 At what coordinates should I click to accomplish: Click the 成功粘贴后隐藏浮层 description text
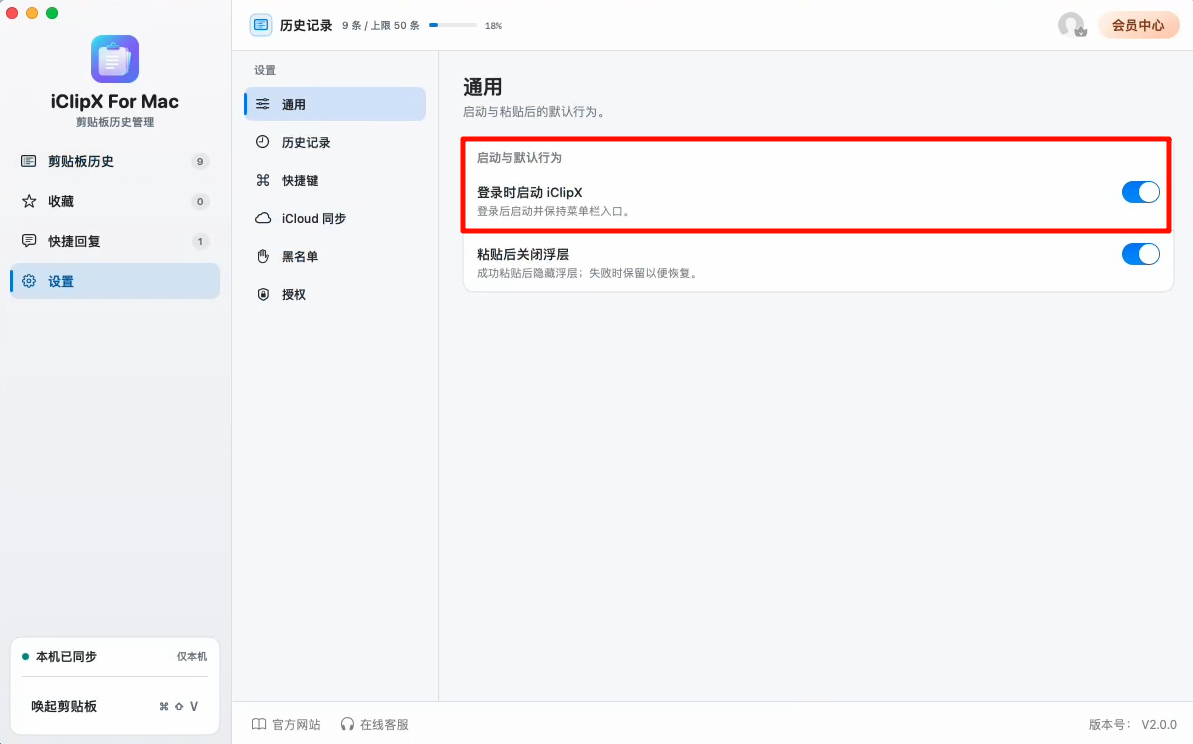pyautogui.click(x=587, y=273)
